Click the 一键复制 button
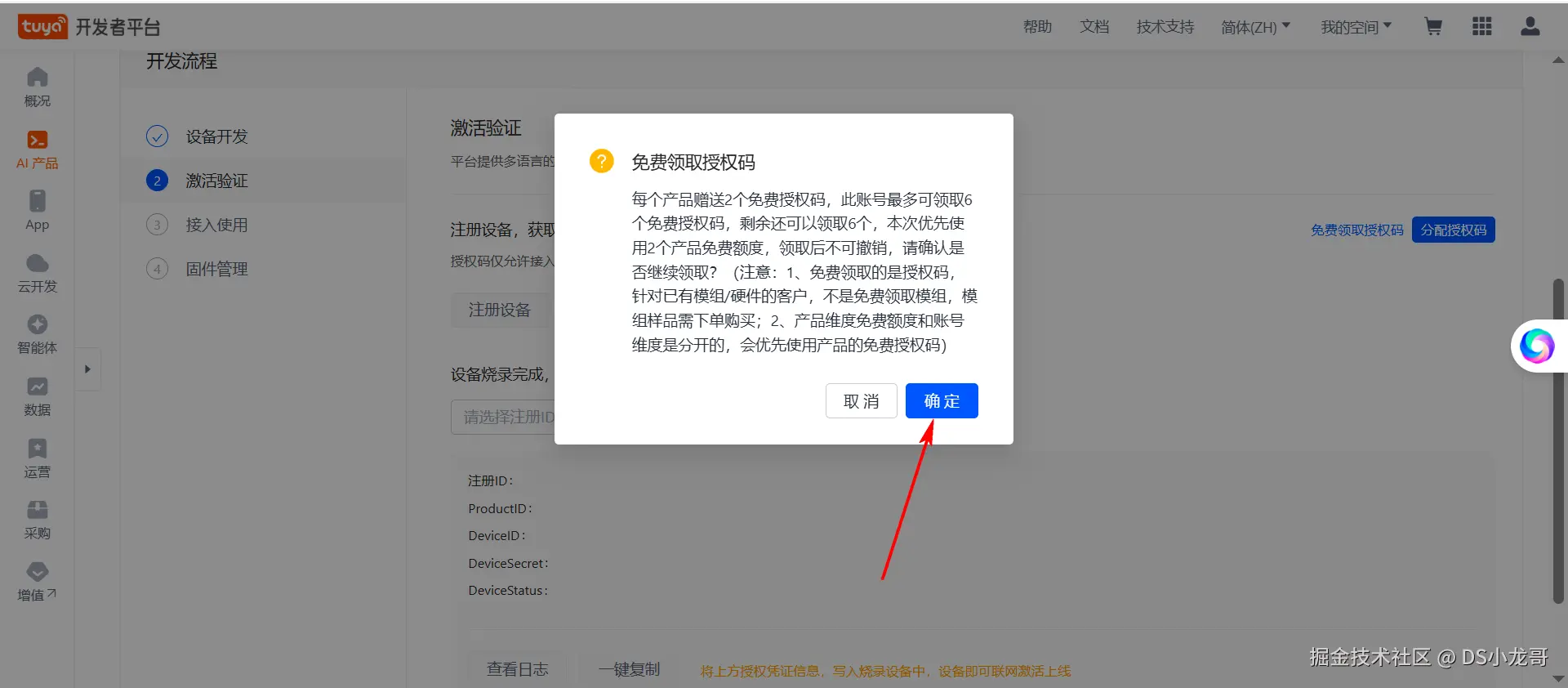The height and width of the screenshot is (688, 1568). coord(629,669)
